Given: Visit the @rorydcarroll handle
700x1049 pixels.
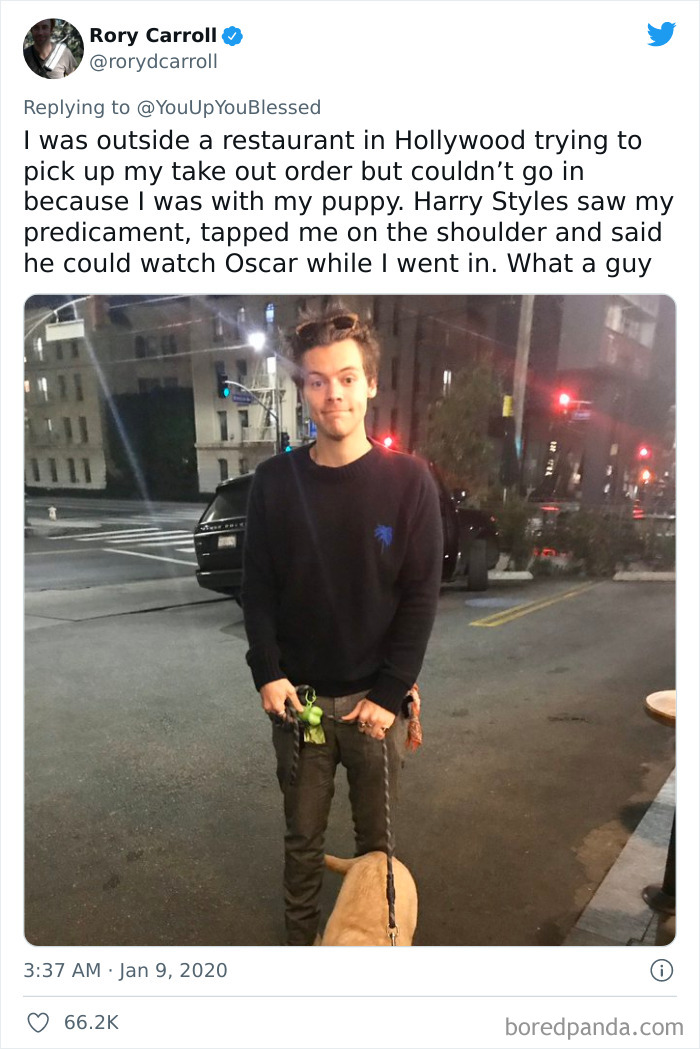Looking at the screenshot, I should (153, 62).
